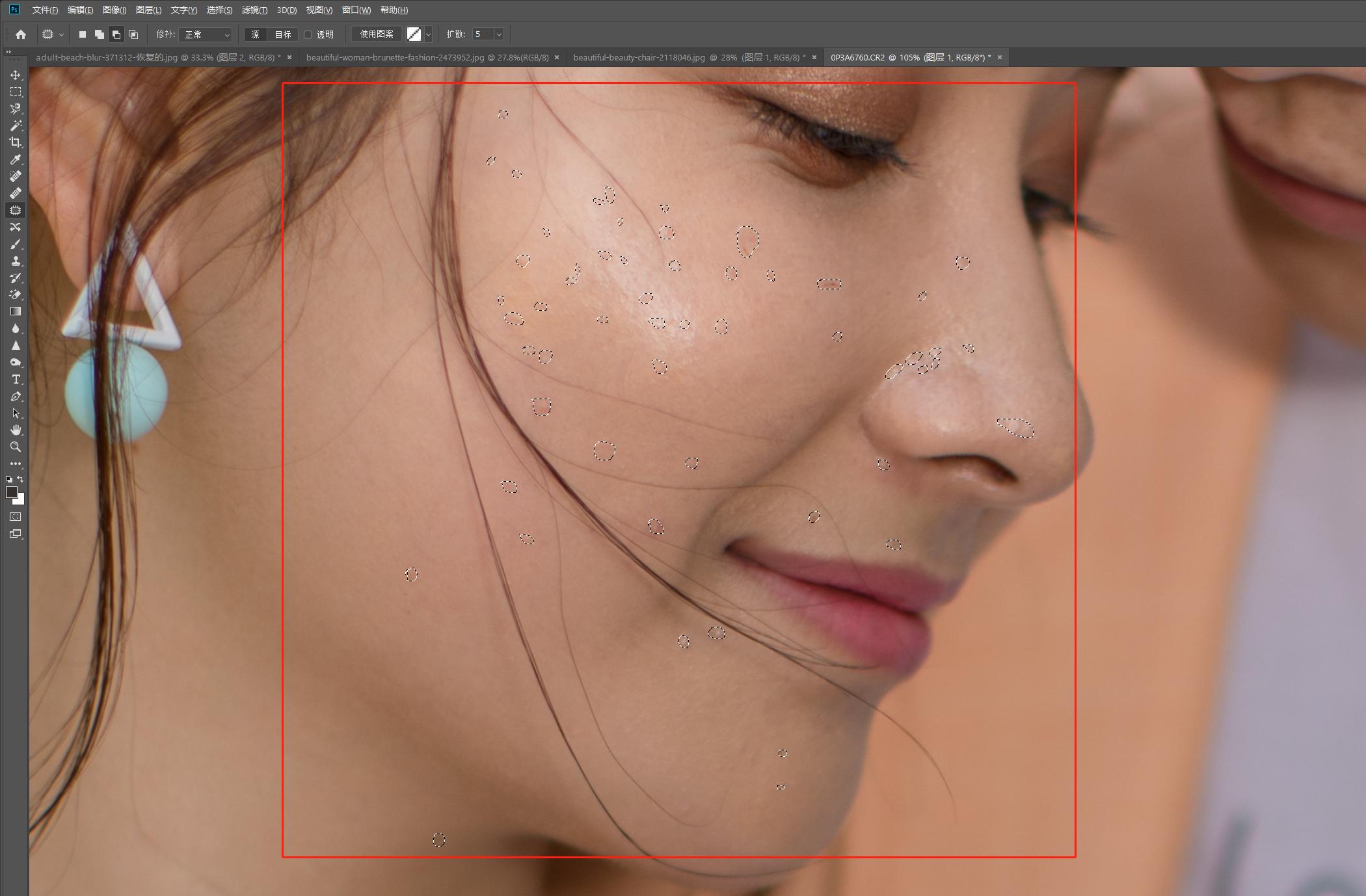Click the foreground color swatch
The image size is (1366, 896).
[11, 492]
